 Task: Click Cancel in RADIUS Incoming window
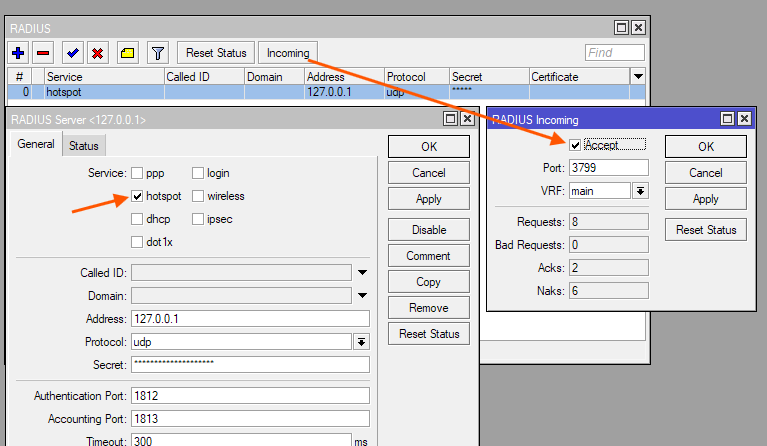point(706,173)
